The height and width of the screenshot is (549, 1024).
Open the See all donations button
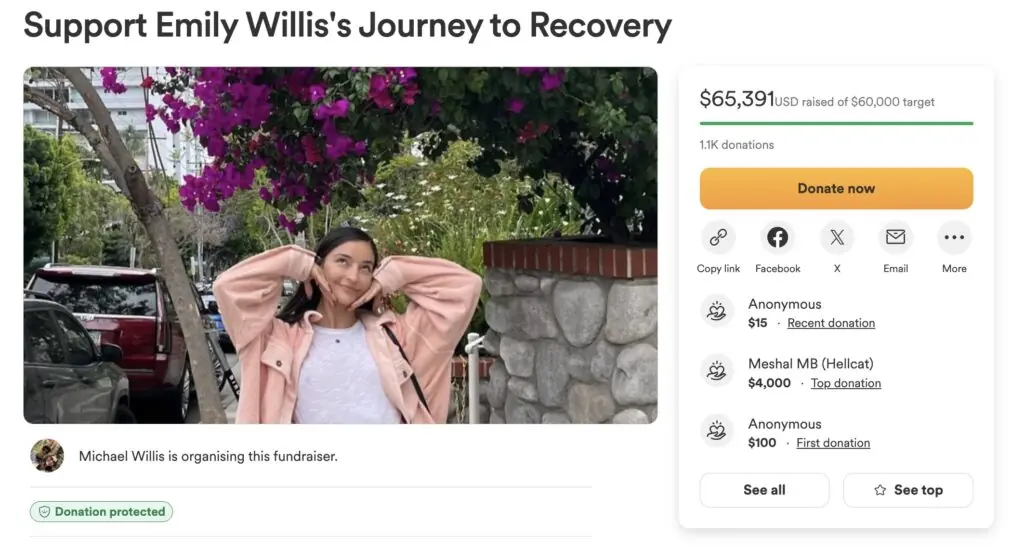(x=764, y=490)
